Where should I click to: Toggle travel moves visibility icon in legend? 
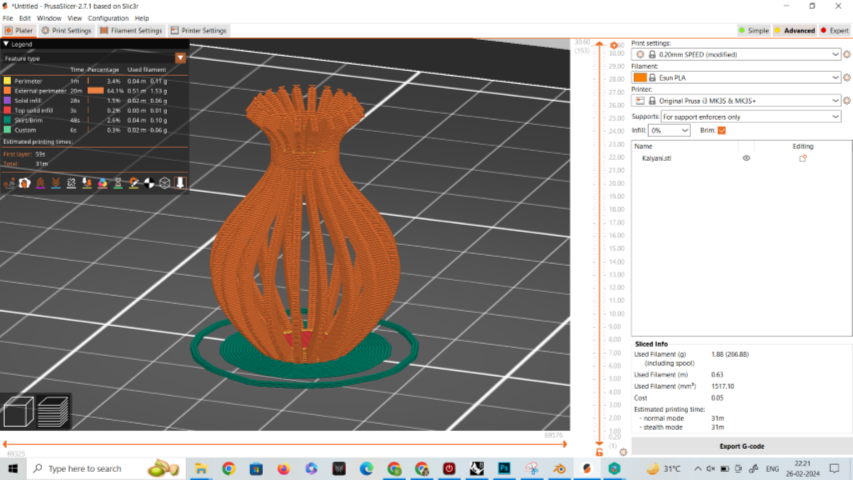(x=9, y=183)
